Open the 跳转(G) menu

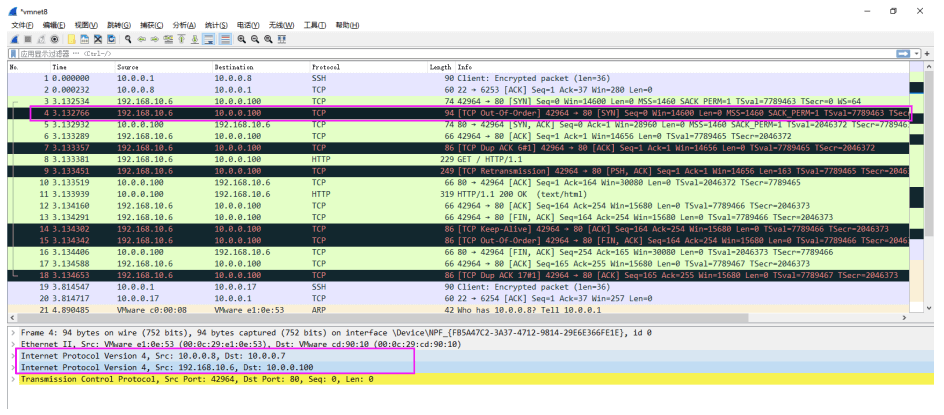click(x=119, y=25)
